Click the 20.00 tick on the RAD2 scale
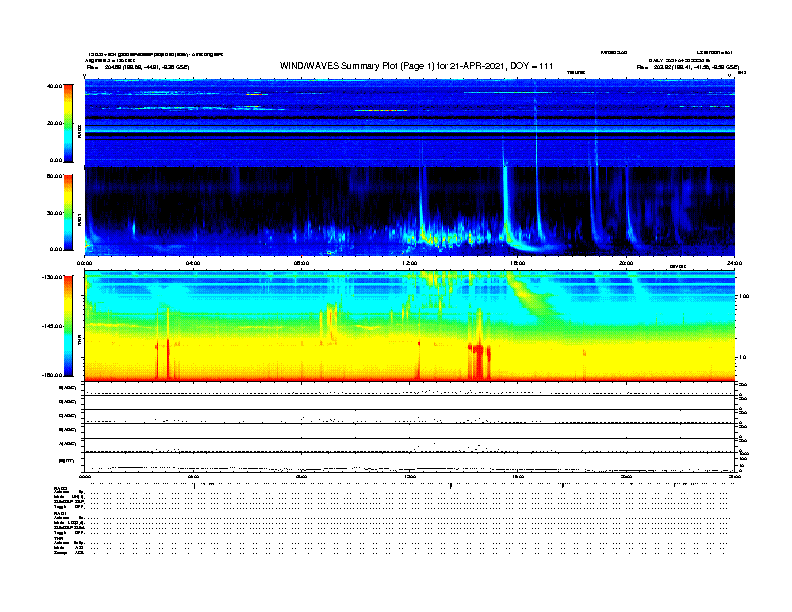The width and height of the screenshot is (792, 612). [54, 123]
